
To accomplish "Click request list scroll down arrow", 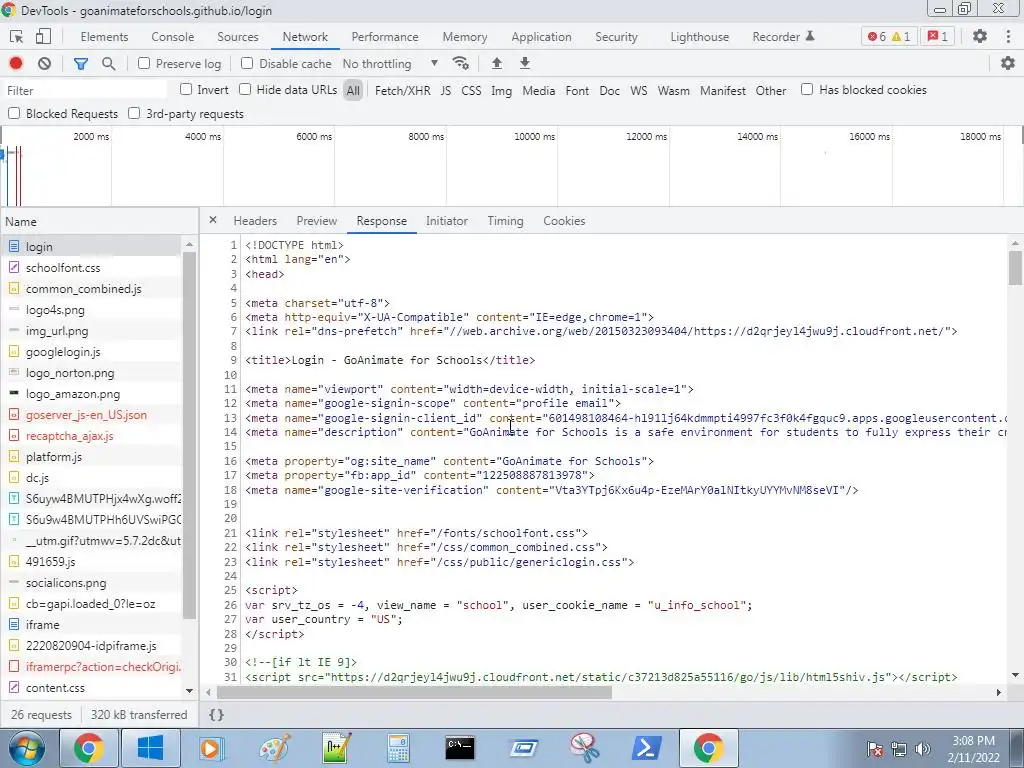I will [x=189, y=690].
